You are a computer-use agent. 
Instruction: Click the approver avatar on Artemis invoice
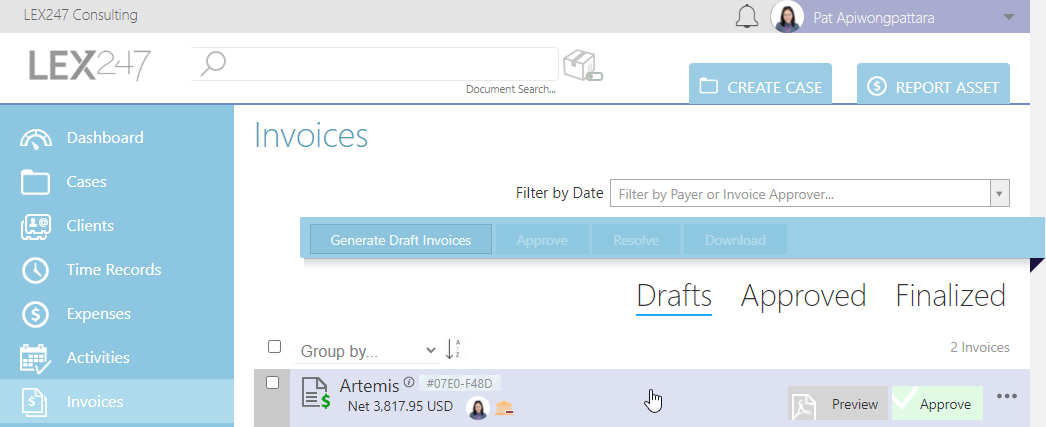478,407
